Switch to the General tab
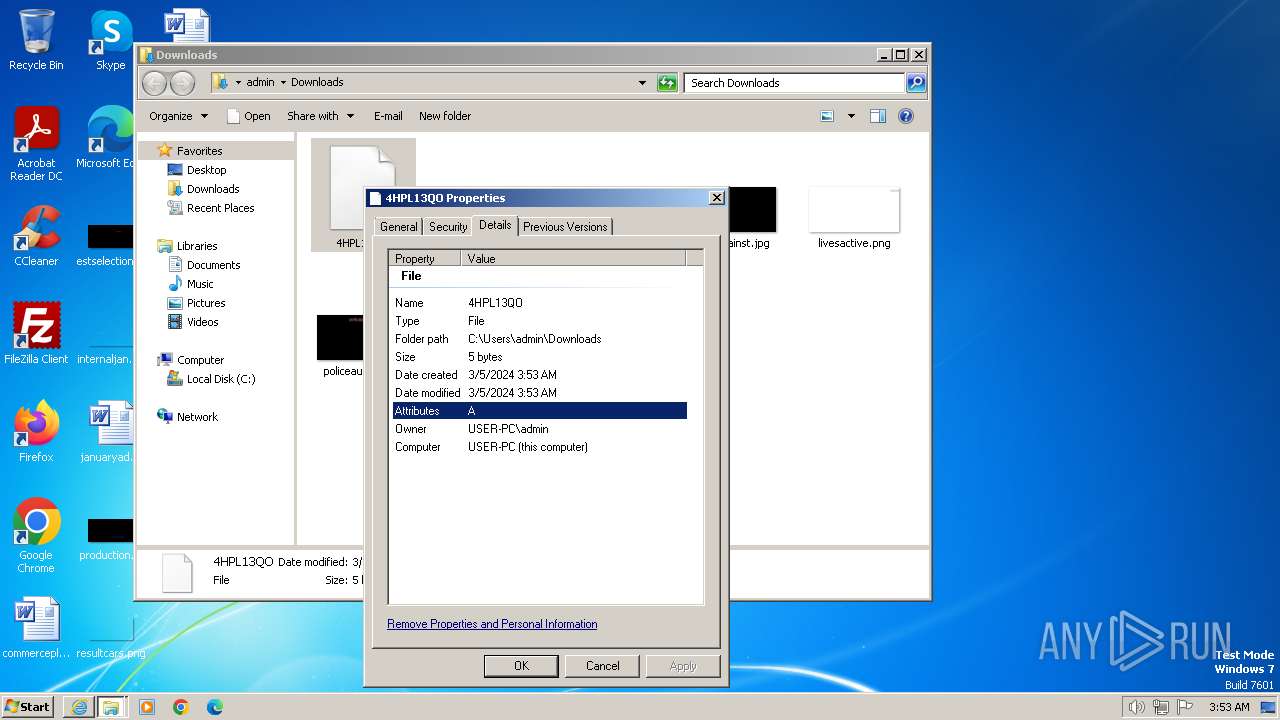This screenshot has width=1280, height=720. tap(398, 227)
